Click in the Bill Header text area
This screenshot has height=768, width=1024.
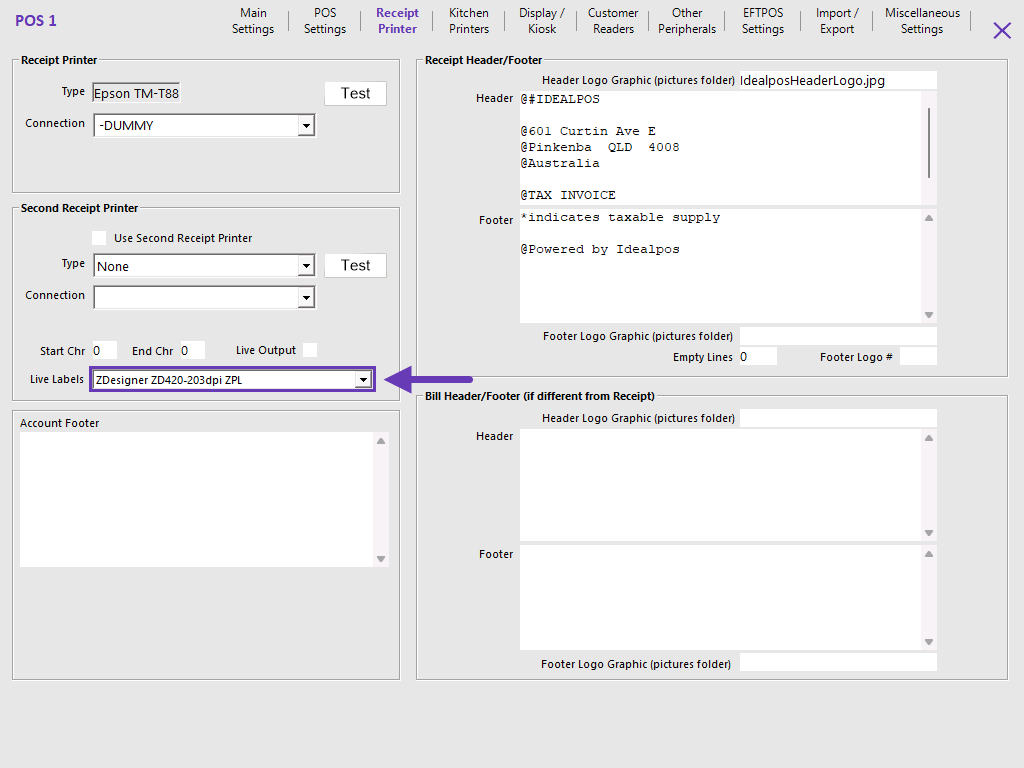coord(720,485)
